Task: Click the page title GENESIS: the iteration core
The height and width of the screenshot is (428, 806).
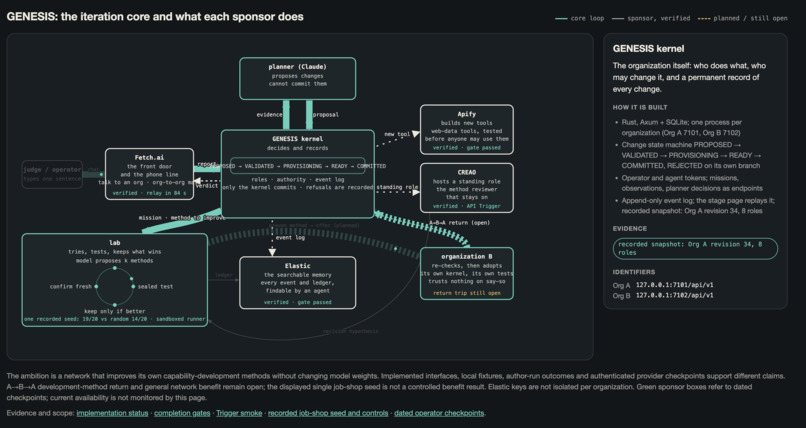Action: (155, 16)
